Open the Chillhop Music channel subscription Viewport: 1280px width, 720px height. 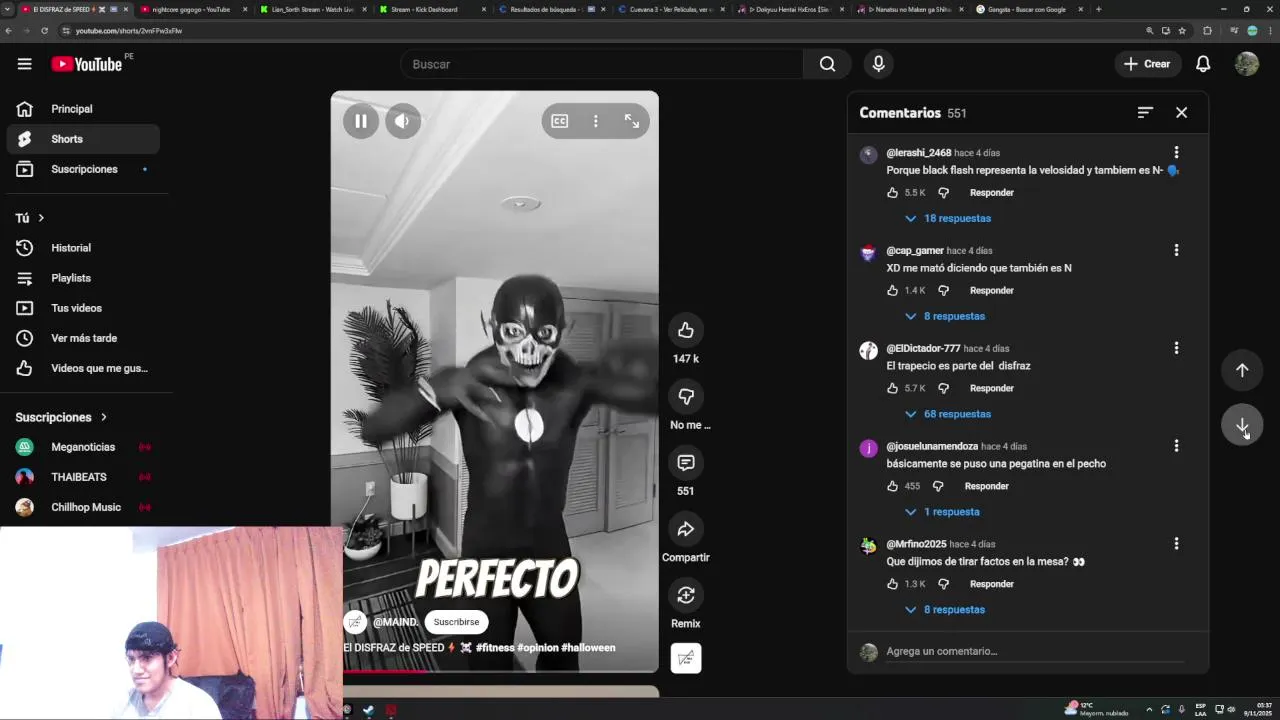click(x=83, y=507)
